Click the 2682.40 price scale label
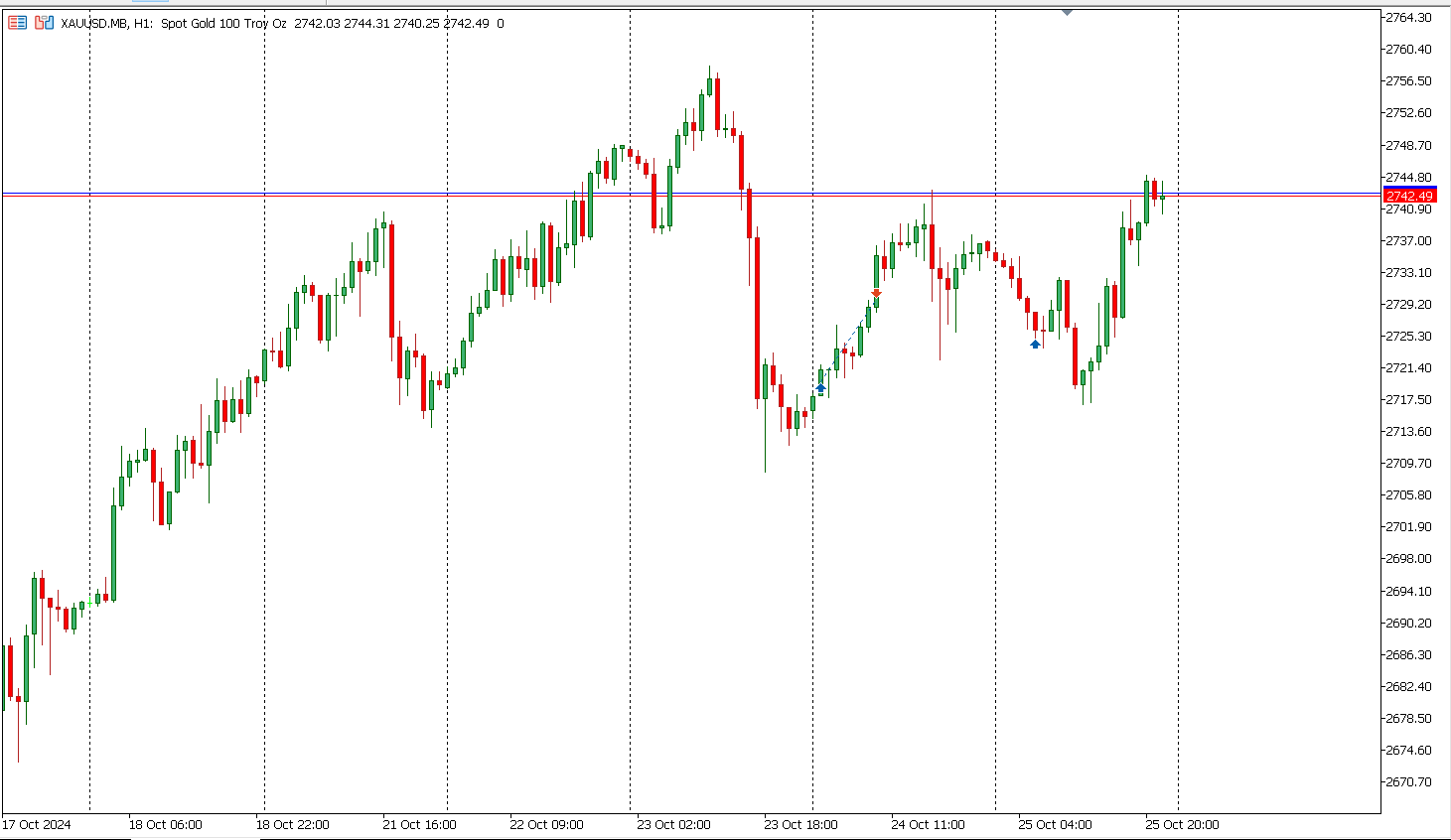This screenshot has width=1451, height=840. (x=1408, y=686)
